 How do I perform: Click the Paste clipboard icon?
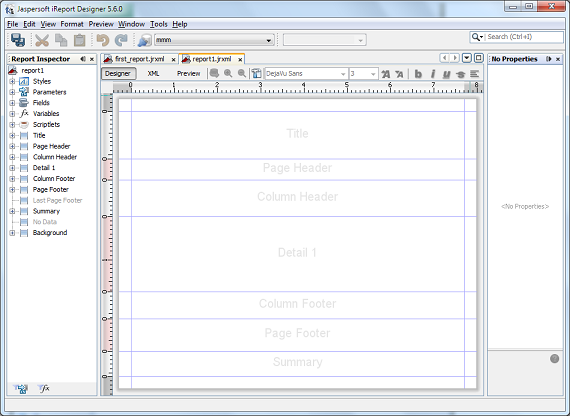[79, 40]
